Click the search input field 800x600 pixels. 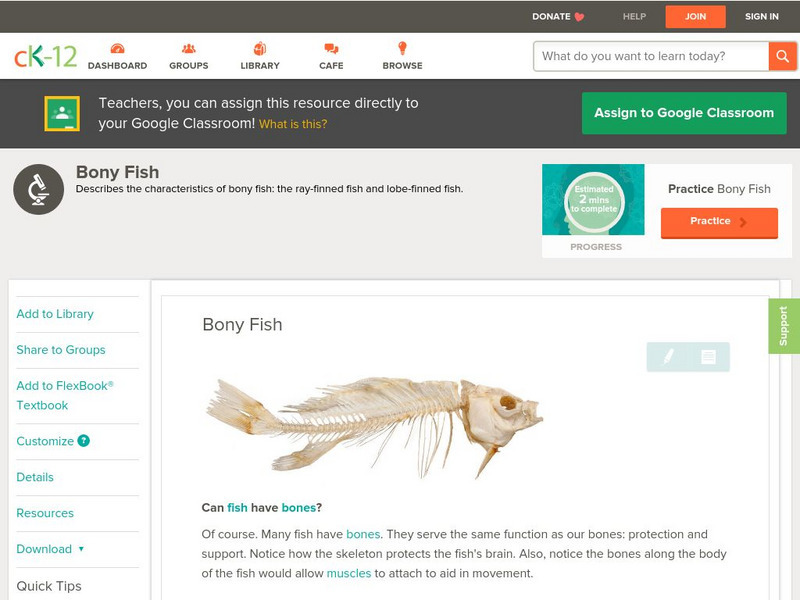pos(651,56)
